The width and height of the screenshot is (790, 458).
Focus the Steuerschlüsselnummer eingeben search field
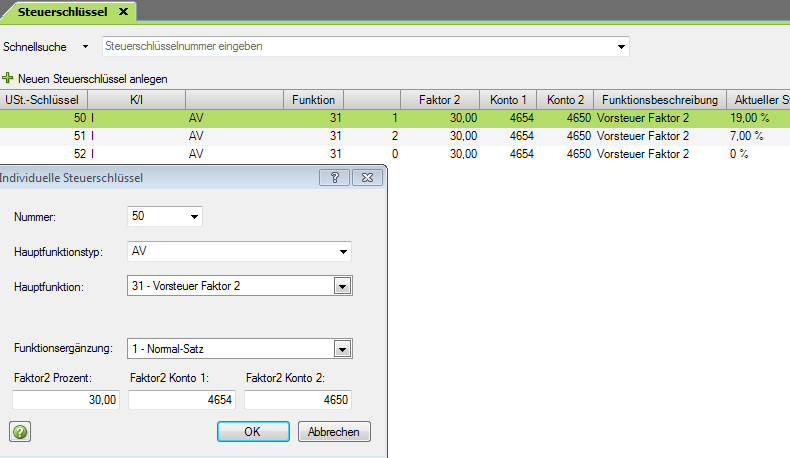click(366, 46)
